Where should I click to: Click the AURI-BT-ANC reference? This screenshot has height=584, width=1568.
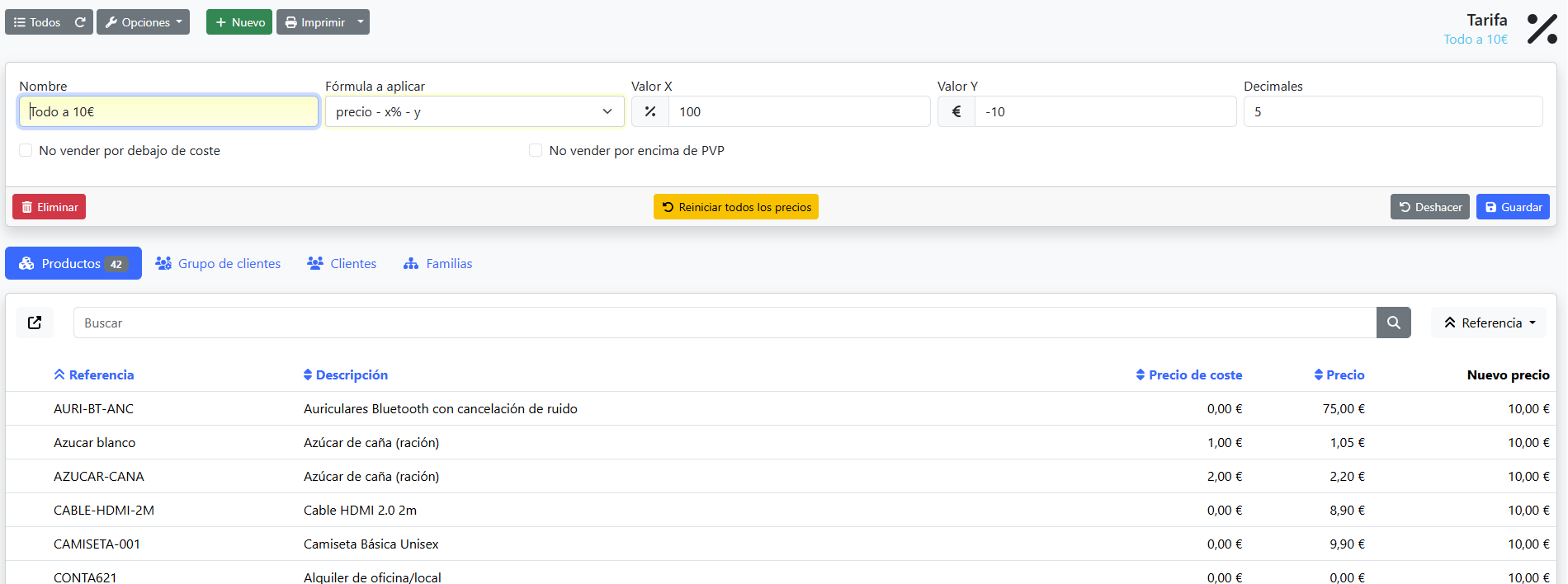[93, 408]
